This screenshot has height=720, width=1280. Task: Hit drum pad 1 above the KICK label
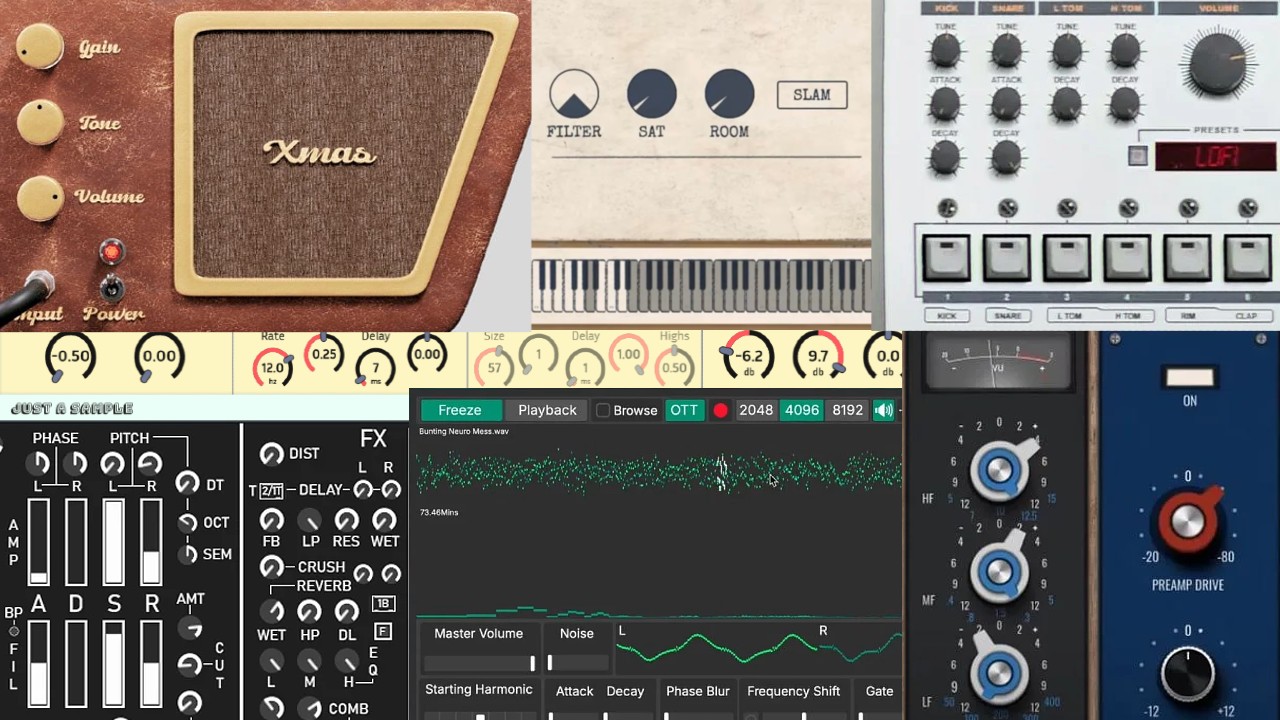pos(946,258)
